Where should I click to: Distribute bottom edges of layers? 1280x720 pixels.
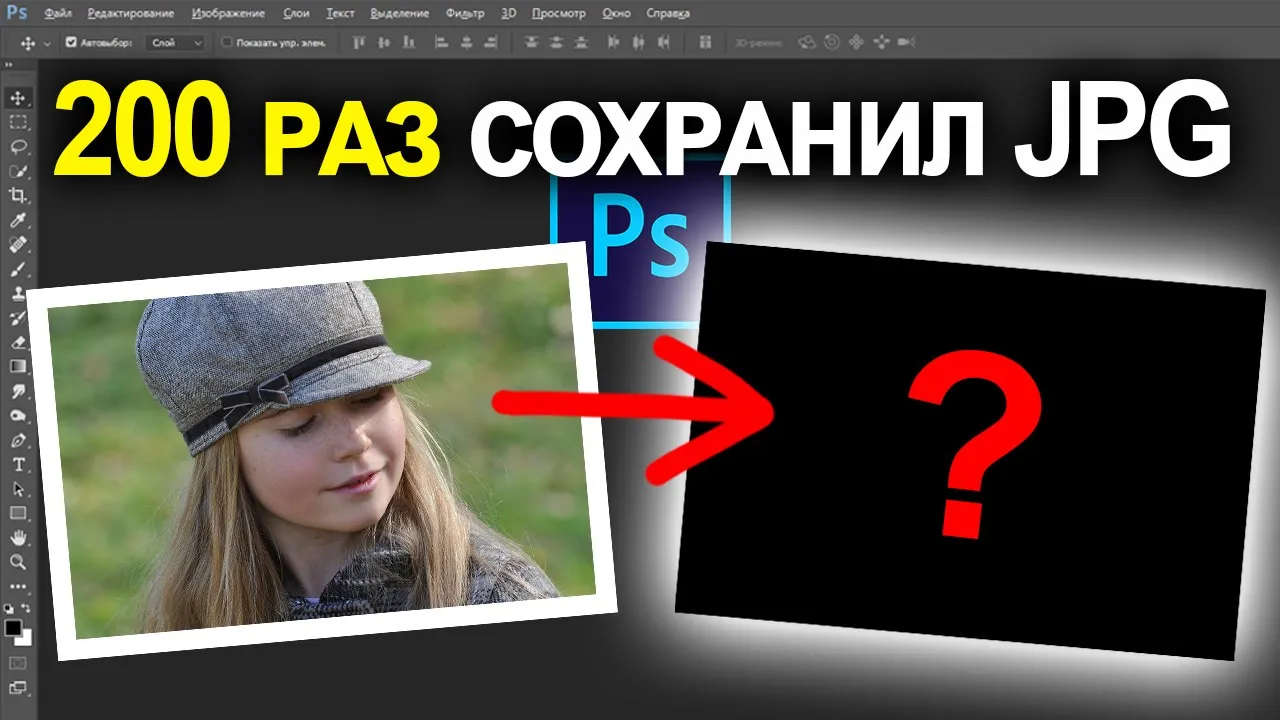pos(582,43)
